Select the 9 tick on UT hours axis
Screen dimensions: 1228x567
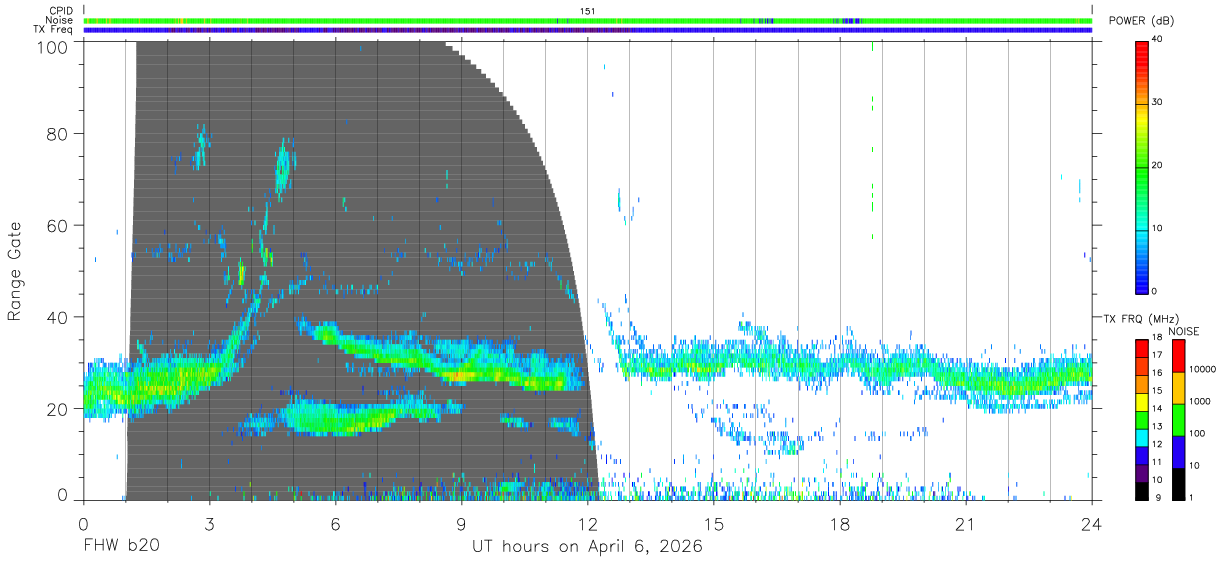tap(462, 525)
